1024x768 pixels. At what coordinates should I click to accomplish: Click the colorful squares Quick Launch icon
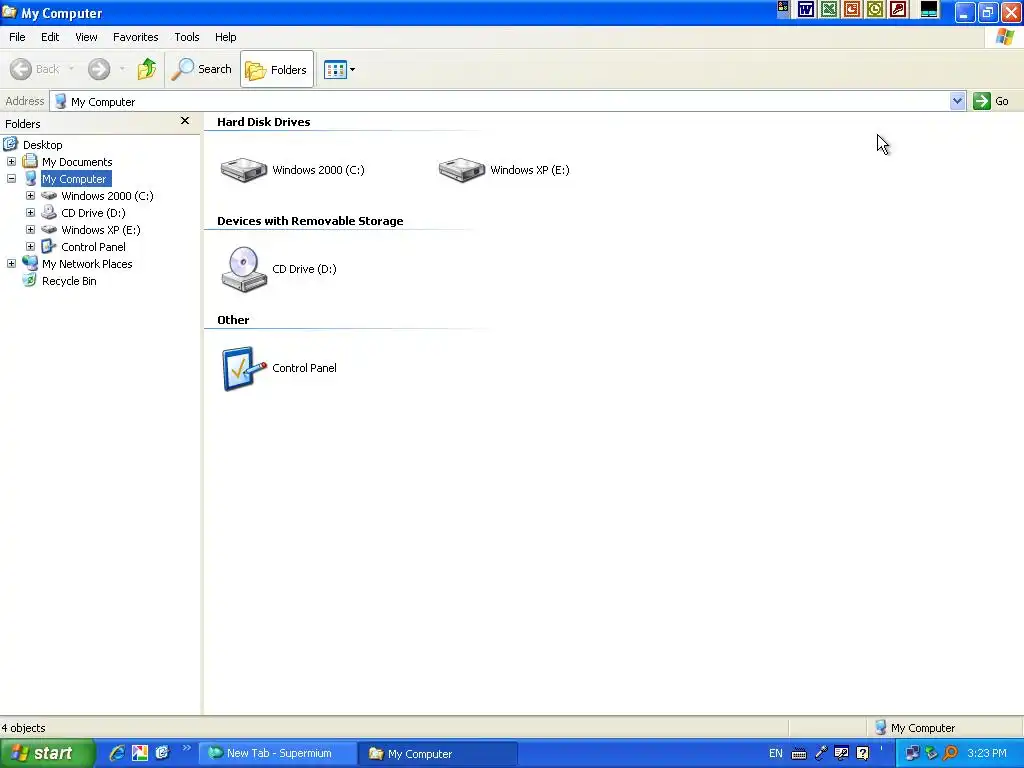point(140,753)
